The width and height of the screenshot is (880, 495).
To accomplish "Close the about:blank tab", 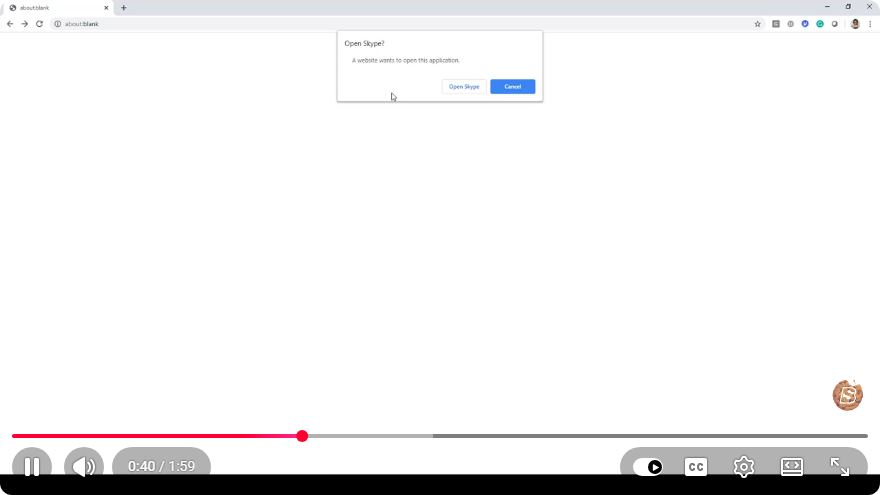I will [106, 8].
